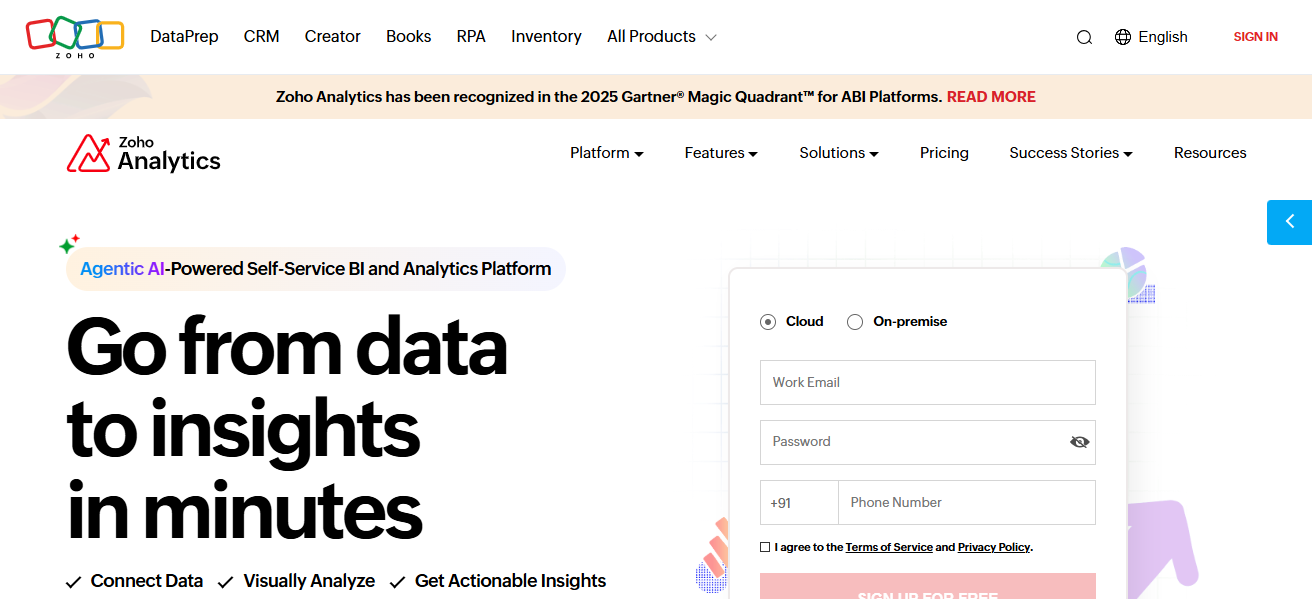Toggle password visibility eye icon
Screen dimensions: 1312x599
click(x=1079, y=442)
